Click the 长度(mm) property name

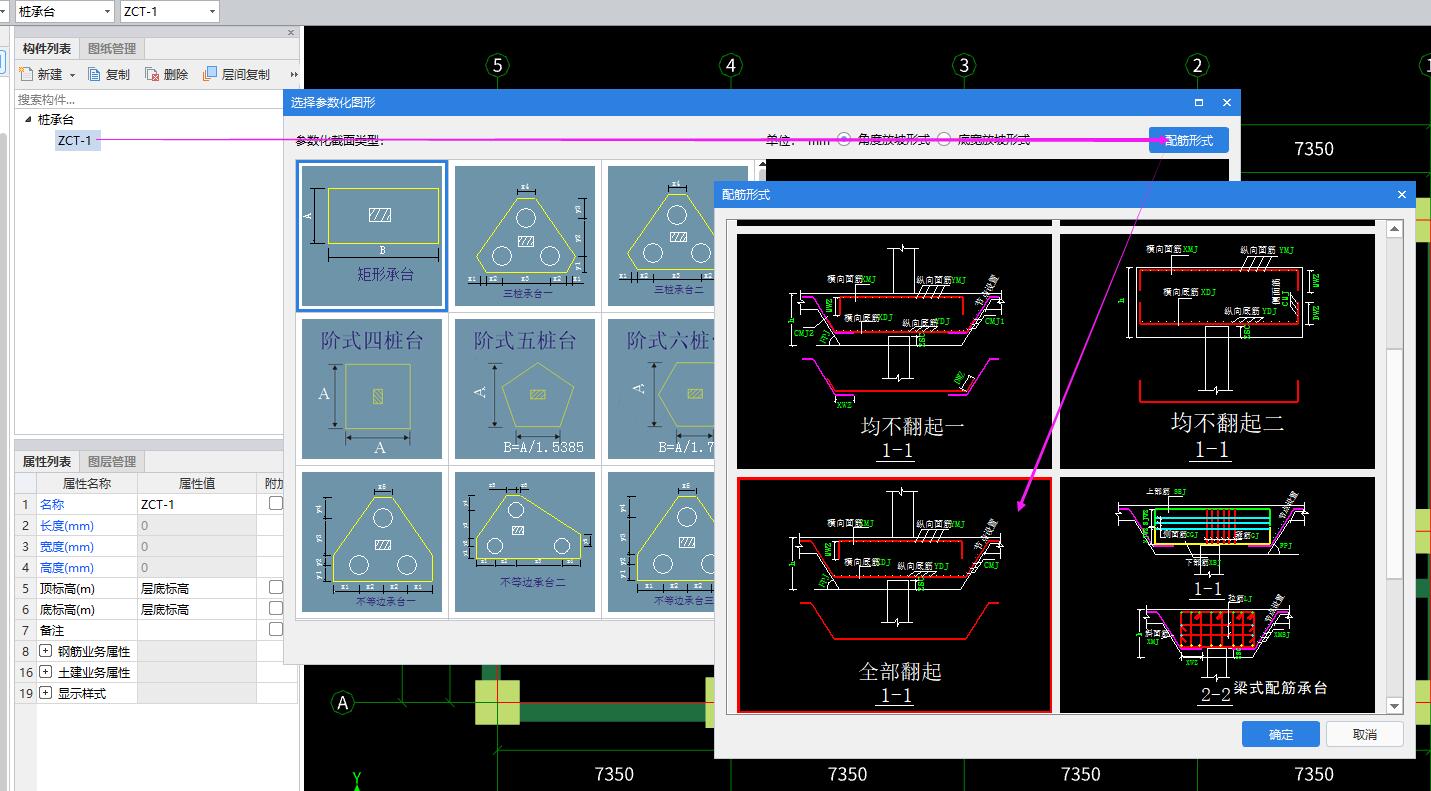[x=66, y=525]
